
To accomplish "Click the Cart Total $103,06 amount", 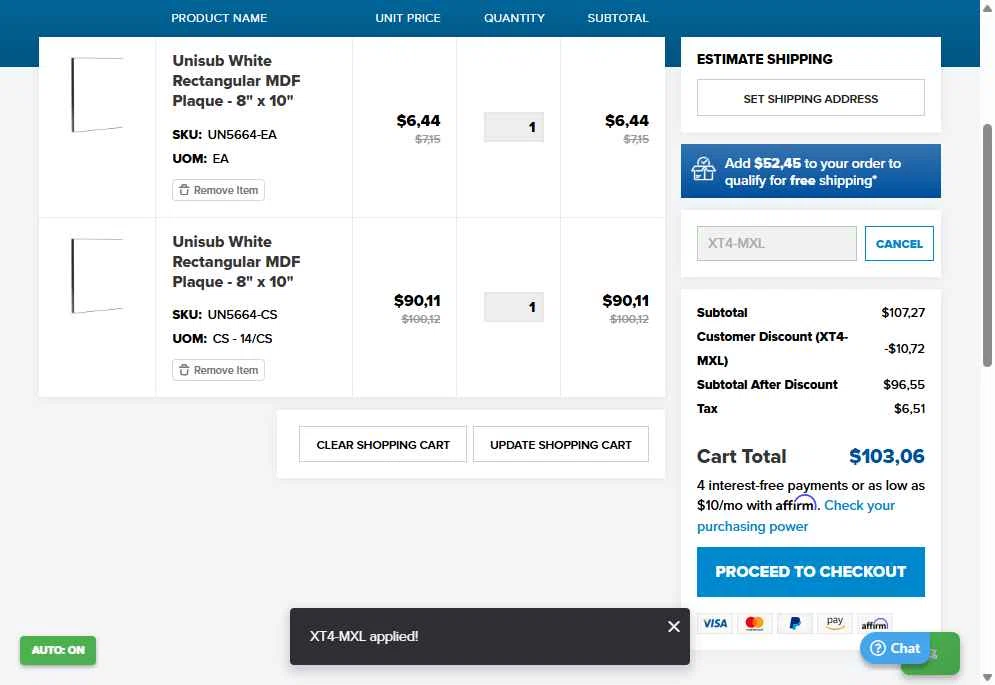I will point(886,456).
